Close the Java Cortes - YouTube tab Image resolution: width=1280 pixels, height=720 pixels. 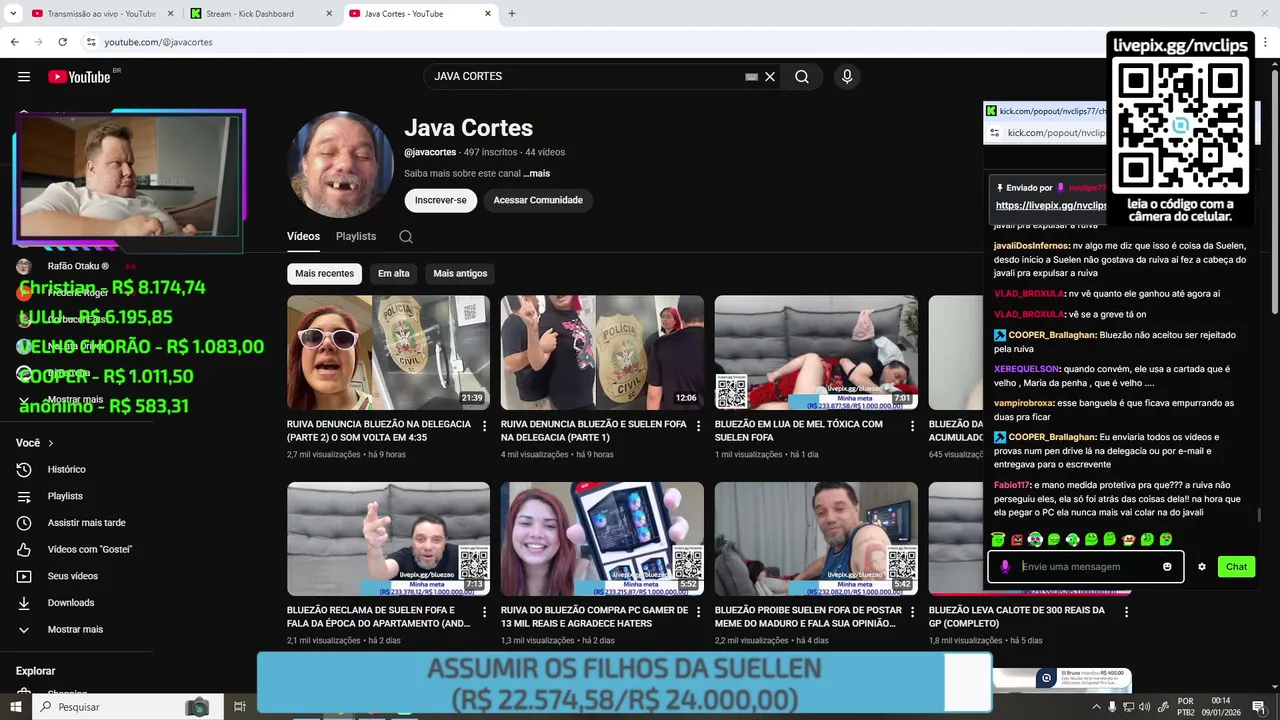[x=488, y=14]
